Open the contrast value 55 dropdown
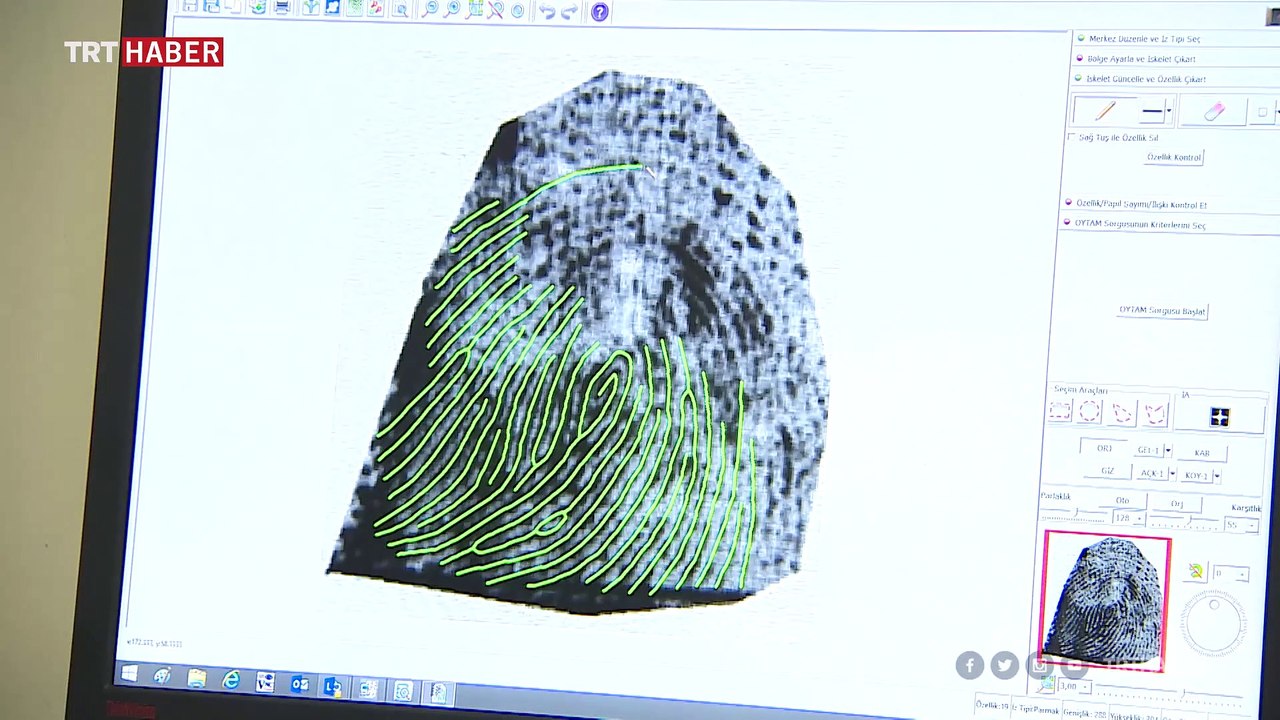The width and height of the screenshot is (1280, 720). coord(1251,525)
